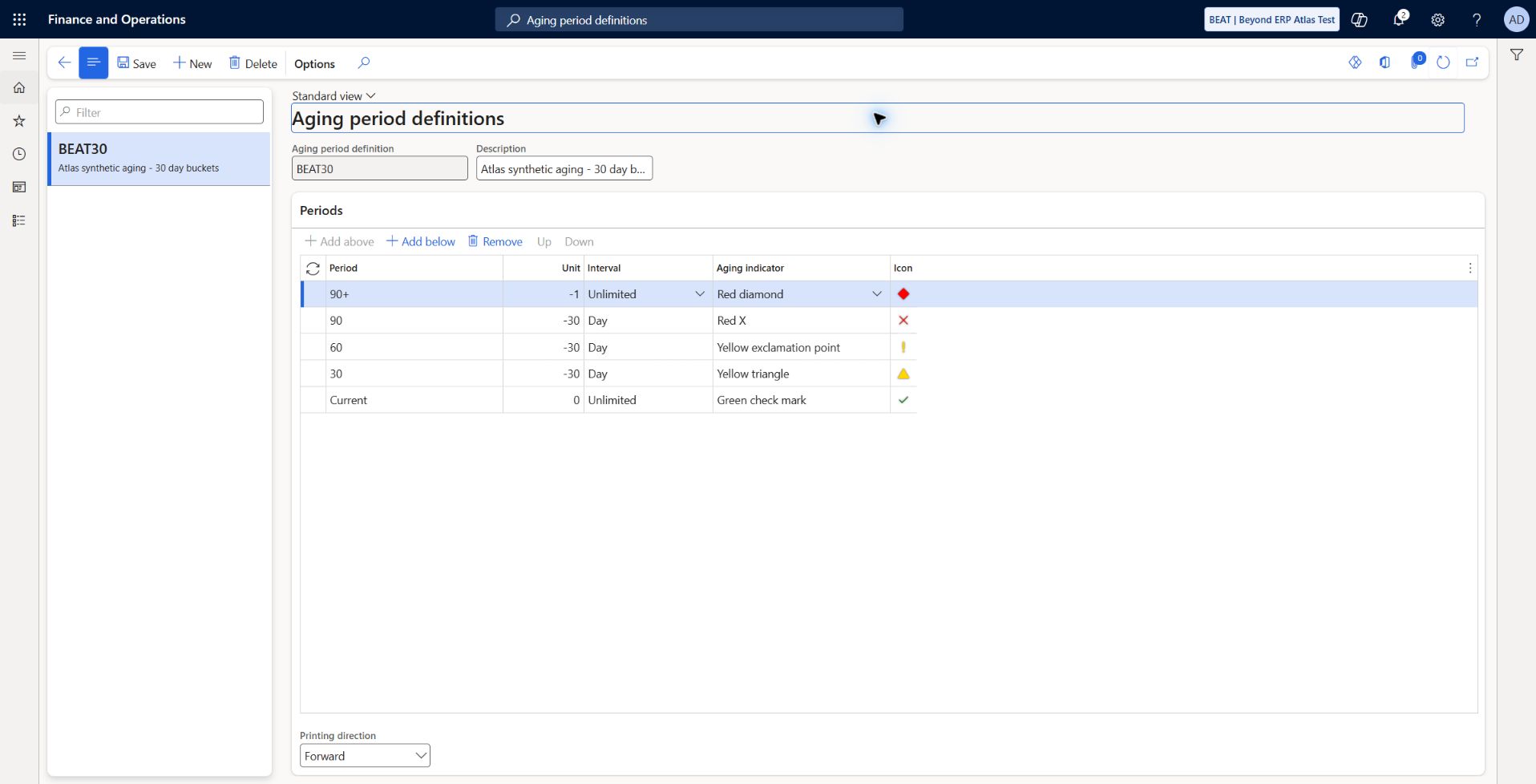Click BEAT Beyond ERP Atlas Test company button

pyautogui.click(x=1271, y=19)
